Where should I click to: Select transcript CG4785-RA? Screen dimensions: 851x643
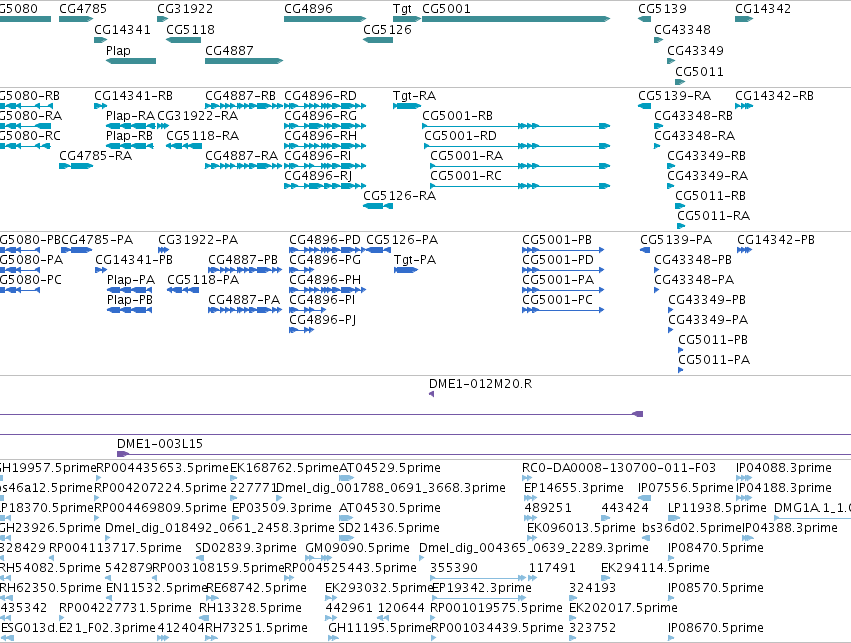pos(76,165)
